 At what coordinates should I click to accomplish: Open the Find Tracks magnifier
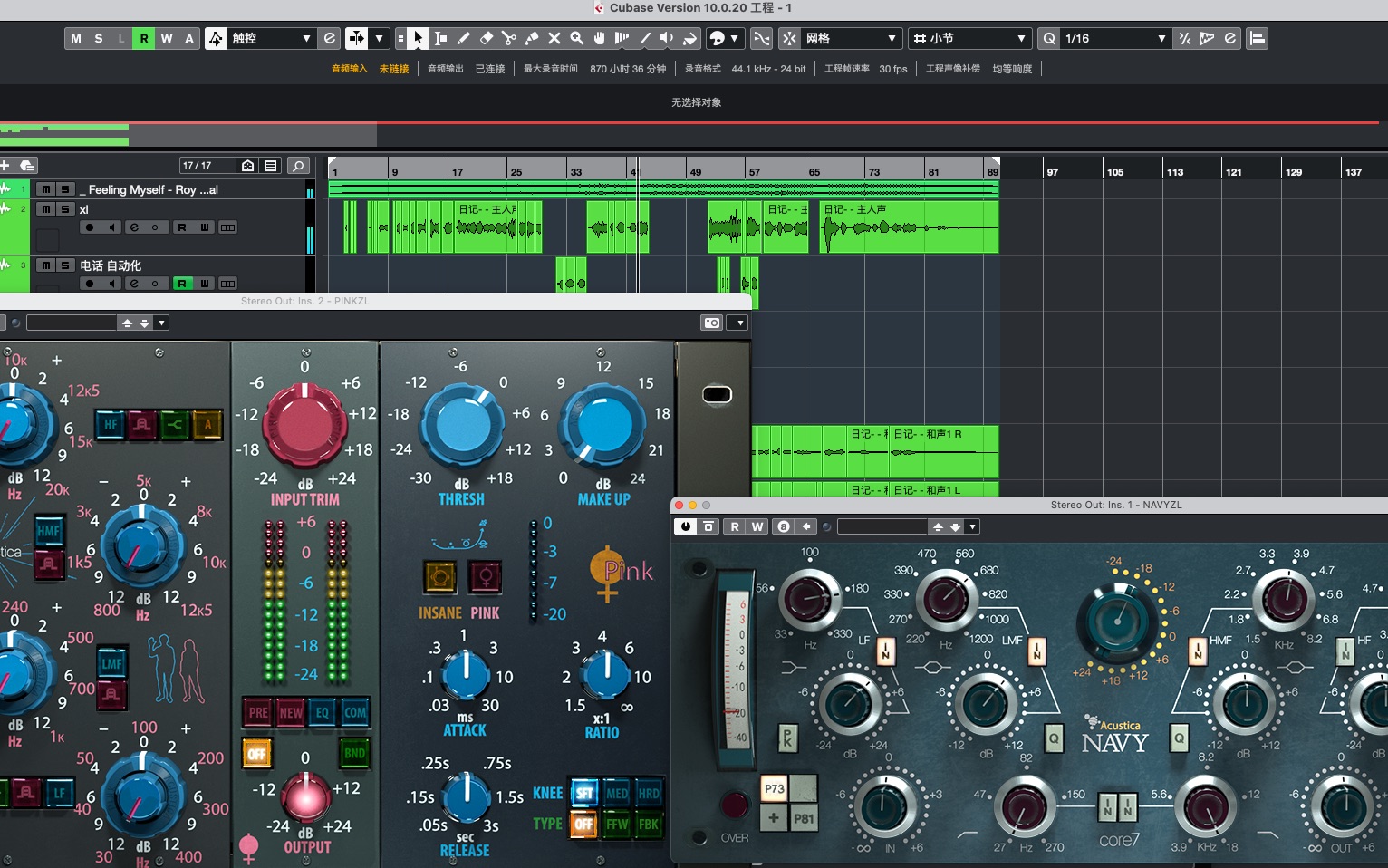297,165
